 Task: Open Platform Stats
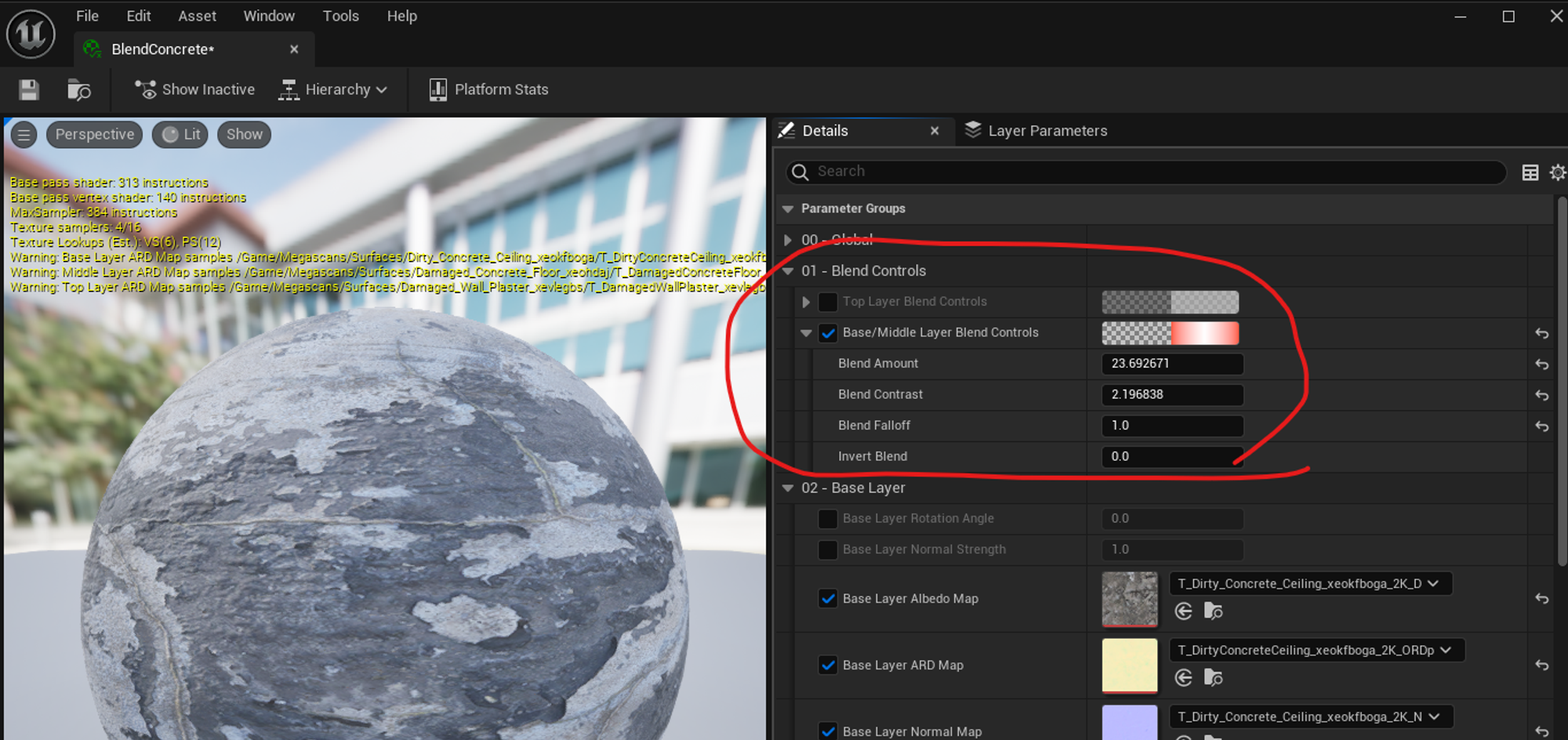click(x=488, y=89)
